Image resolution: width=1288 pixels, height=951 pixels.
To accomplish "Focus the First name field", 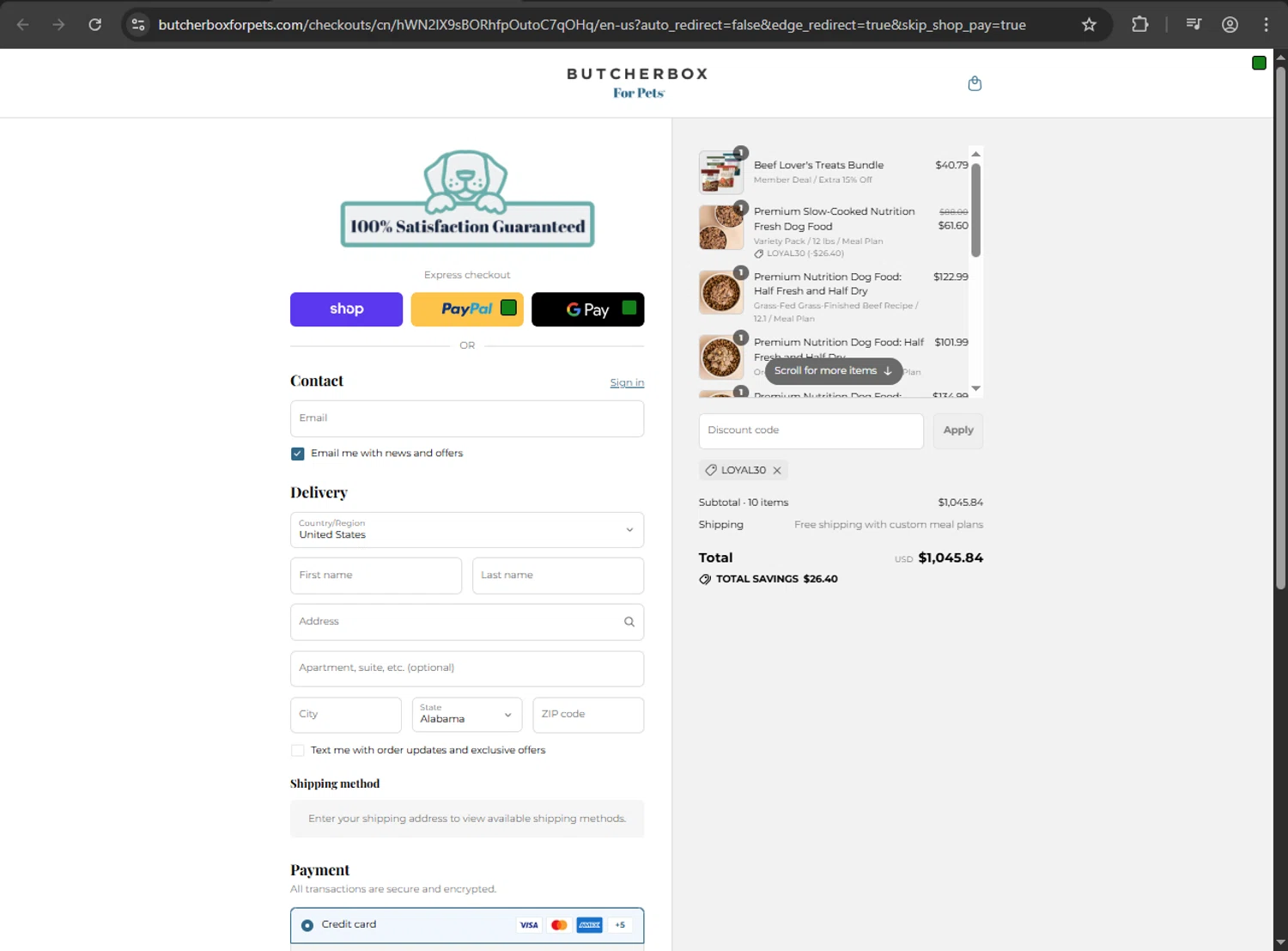I will 376,576.
